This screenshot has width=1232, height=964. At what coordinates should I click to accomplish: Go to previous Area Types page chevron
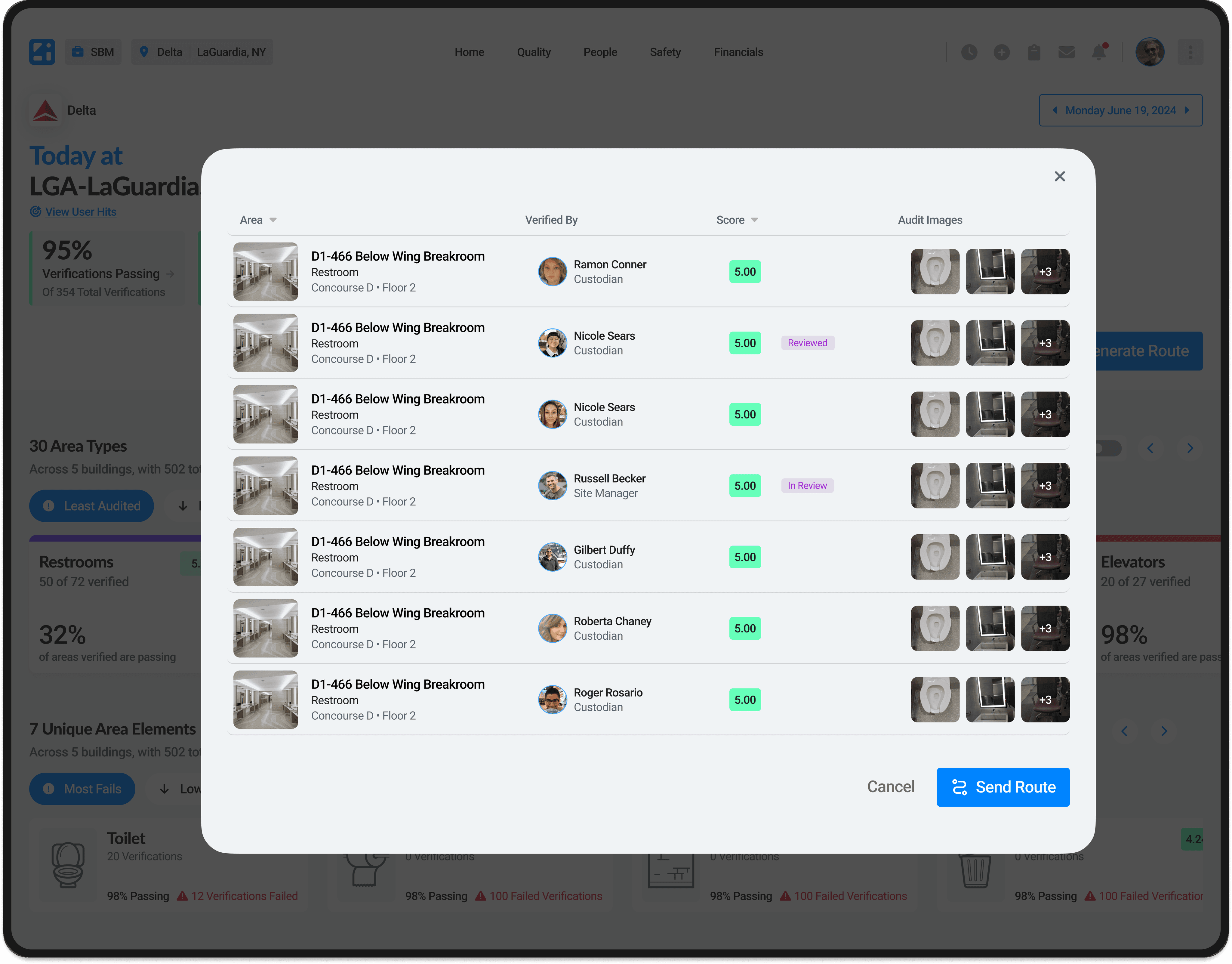pyautogui.click(x=1150, y=448)
